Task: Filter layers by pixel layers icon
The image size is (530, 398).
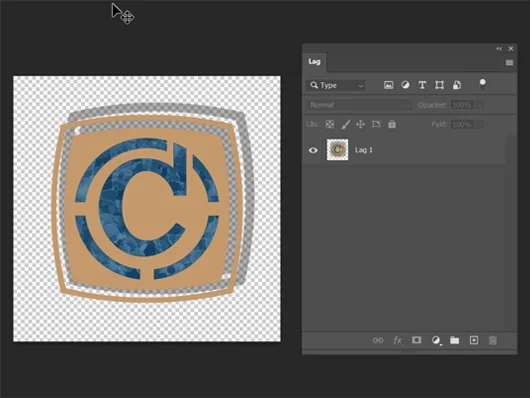Action: tap(389, 85)
